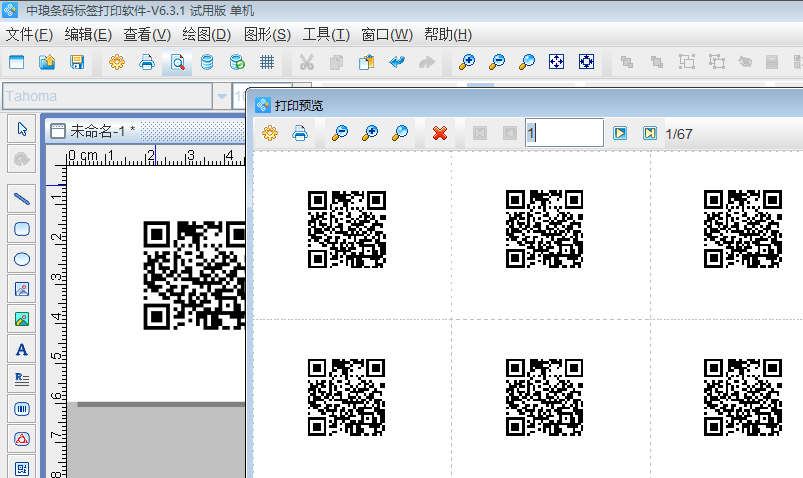Pick the text tool (A icon)

coord(22,350)
